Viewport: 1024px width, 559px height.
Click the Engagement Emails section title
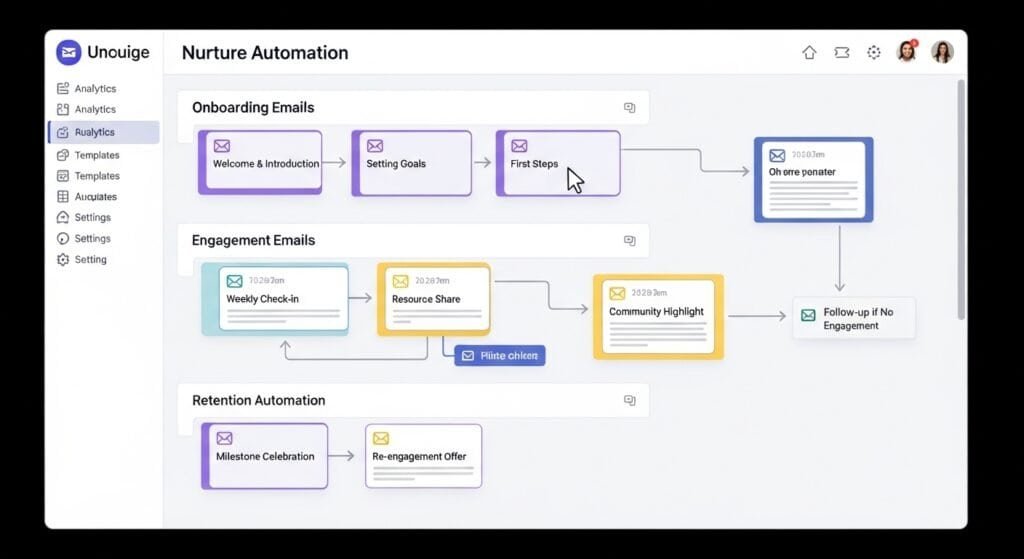(x=253, y=240)
